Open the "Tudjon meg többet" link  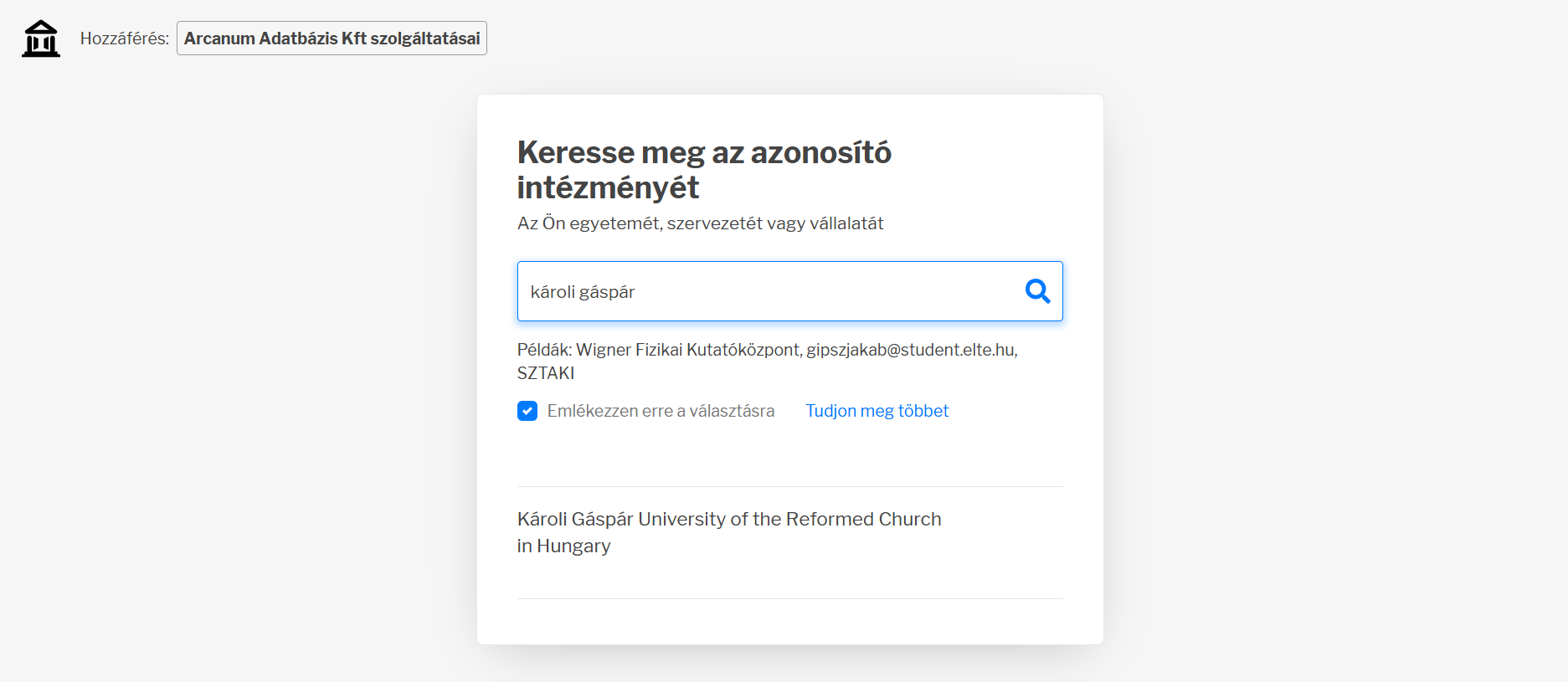[x=877, y=411]
